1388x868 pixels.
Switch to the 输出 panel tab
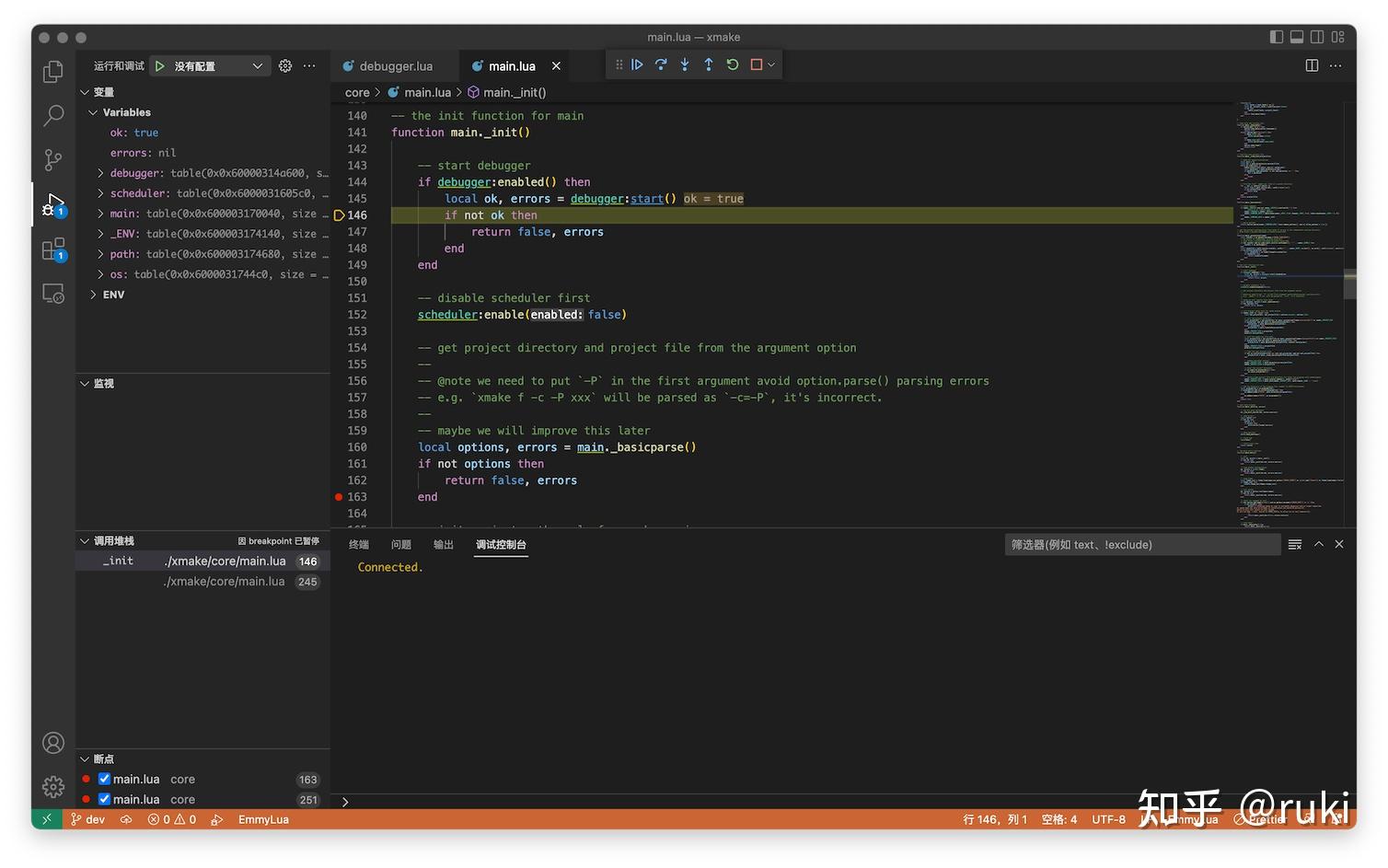[444, 545]
